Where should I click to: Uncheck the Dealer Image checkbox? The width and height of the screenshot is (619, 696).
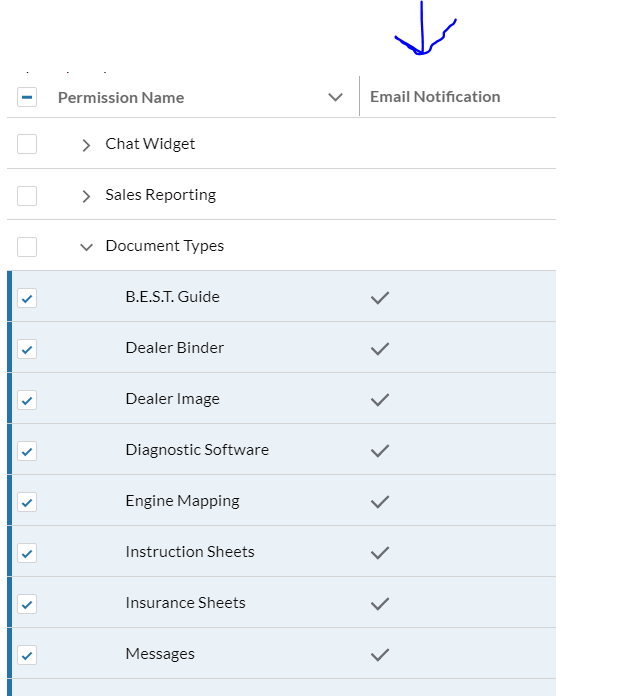27,400
